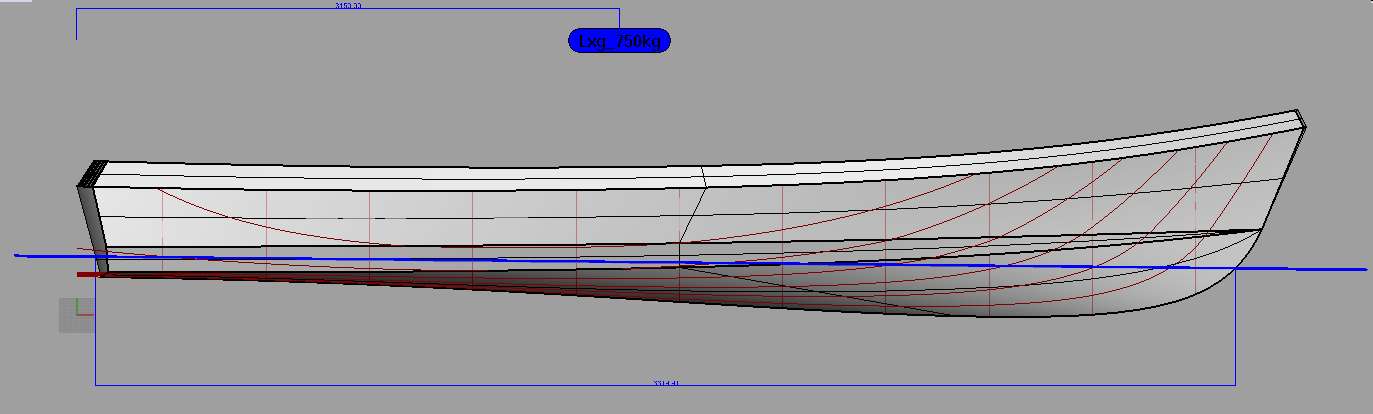
Task: Select the bottom dimension's right vertical extension line
Action: point(1235,330)
